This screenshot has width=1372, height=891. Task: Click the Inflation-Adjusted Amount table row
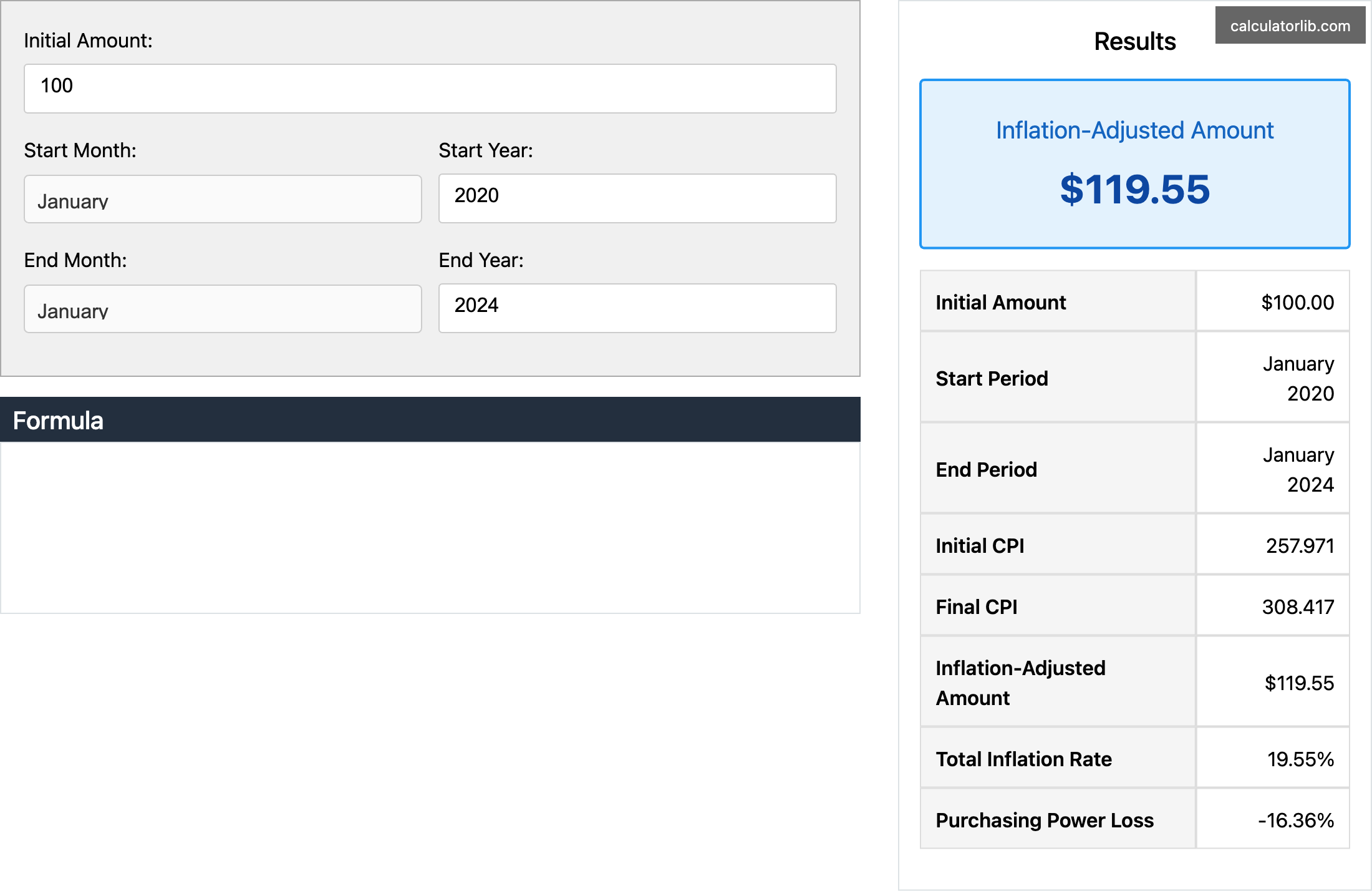(x=1134, y=682)
